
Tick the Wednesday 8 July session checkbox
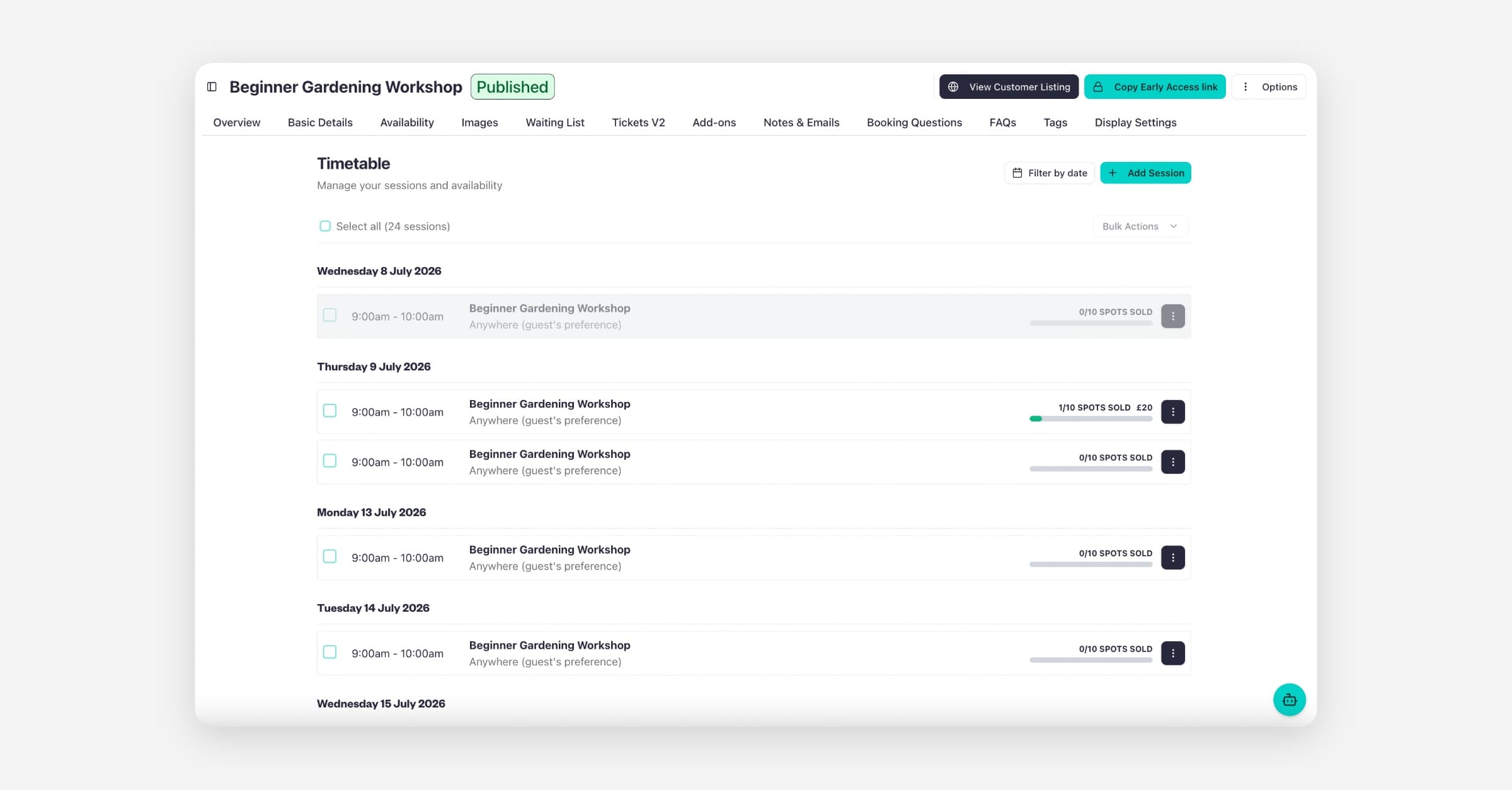(329, 315)
